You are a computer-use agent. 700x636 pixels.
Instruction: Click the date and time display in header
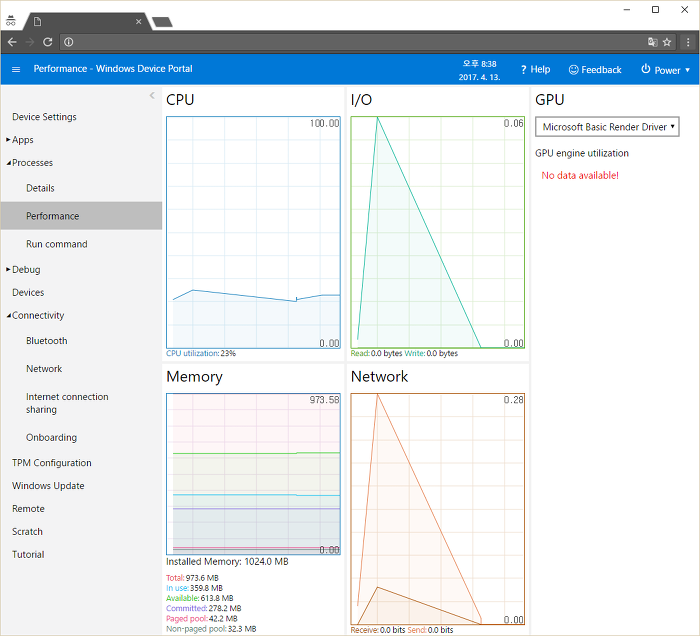pyautogui.click(x=479, y=71)
